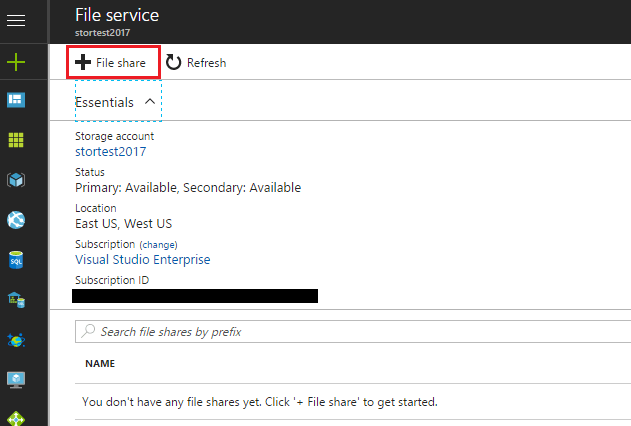Open Cosmos DB planet icon
Screen dimensions: 631x426
pyautogui.click(x=16, y=340)
